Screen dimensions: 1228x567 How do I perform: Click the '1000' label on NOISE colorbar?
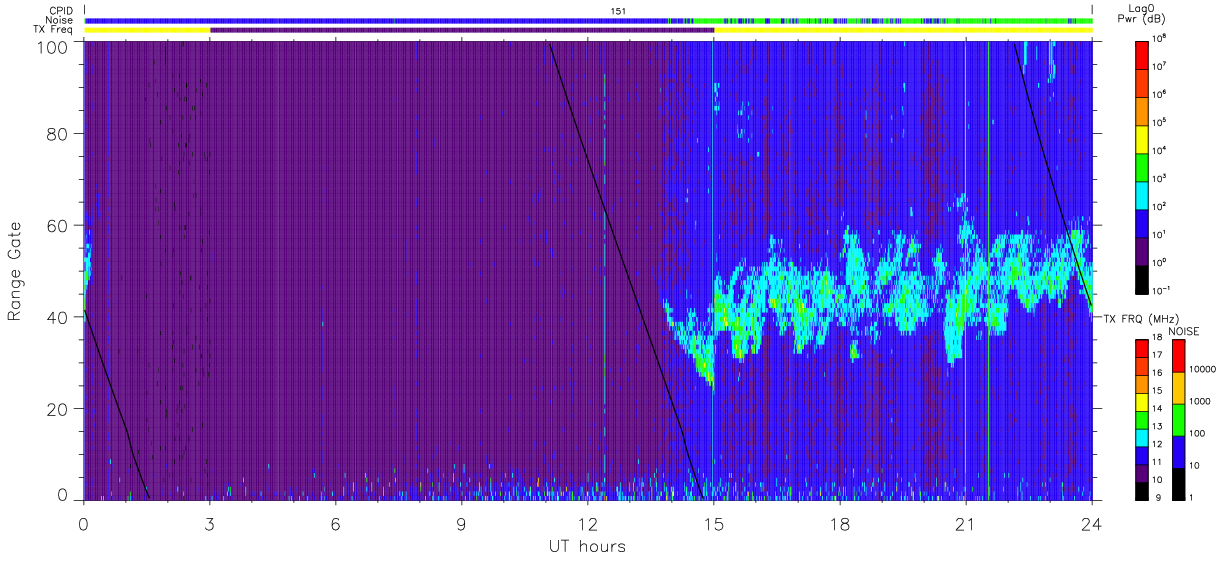[x=1198, y=402]
